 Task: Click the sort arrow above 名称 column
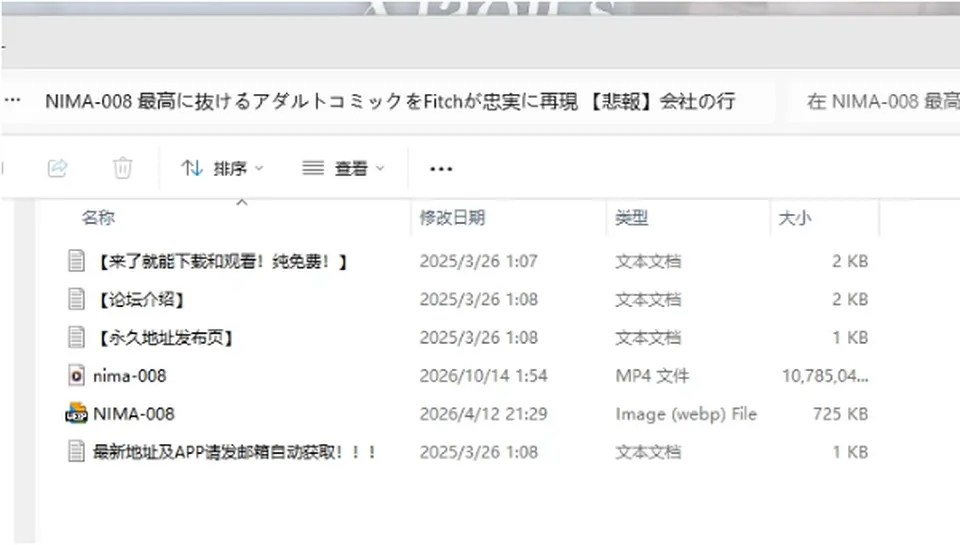[x=242, y=201]
